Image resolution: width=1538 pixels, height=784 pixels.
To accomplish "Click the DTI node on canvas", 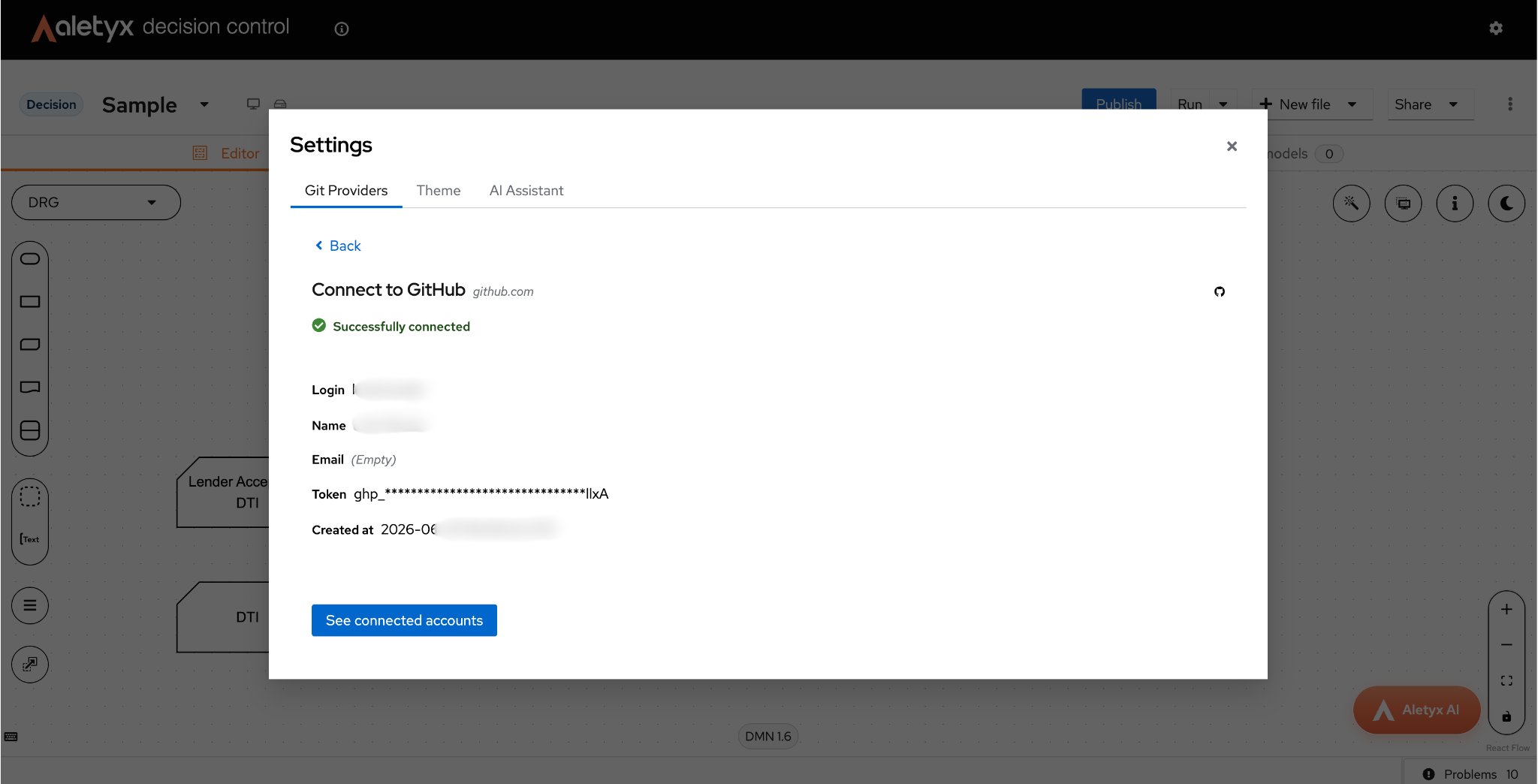I will tap(224, 617).
